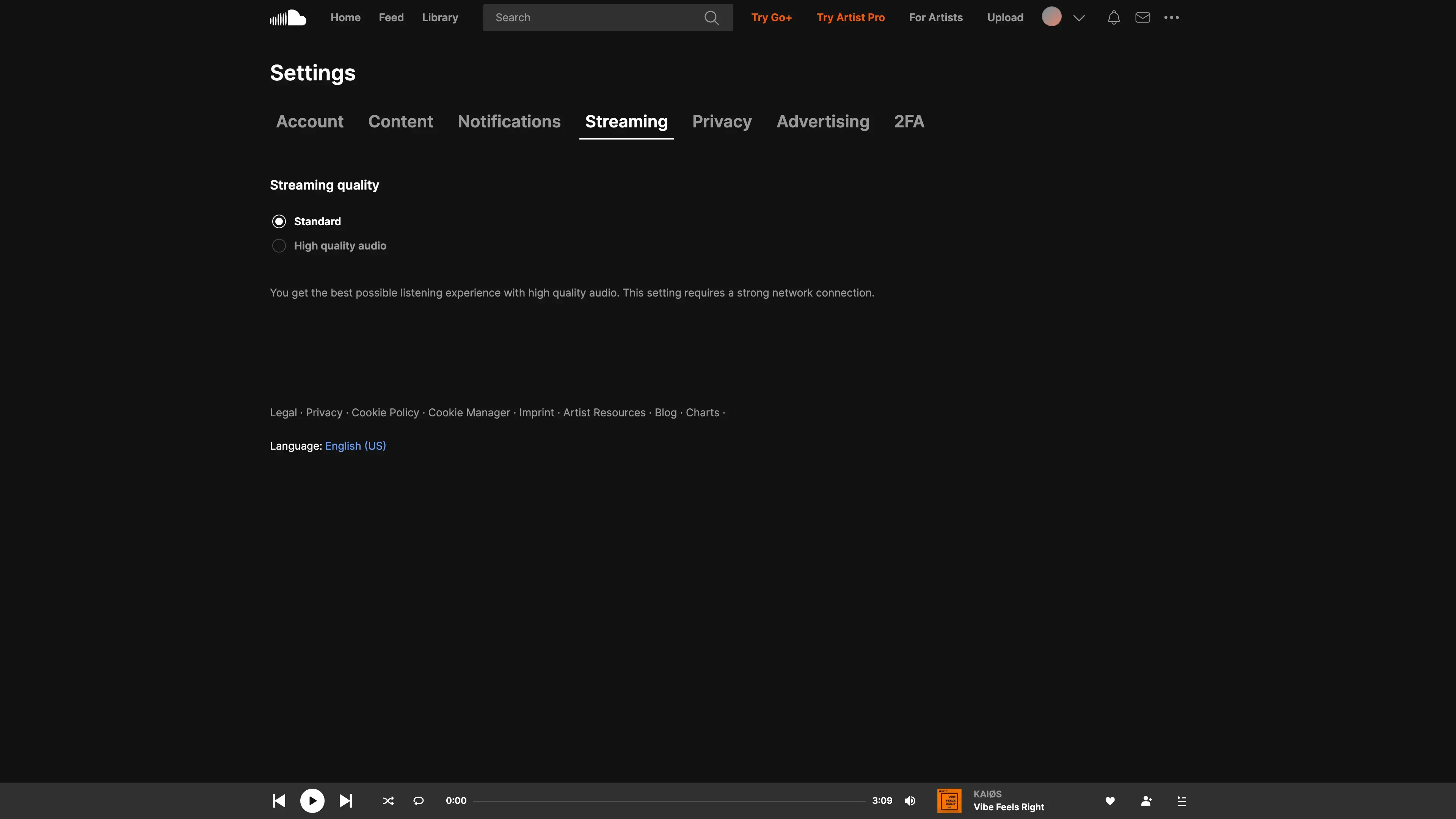
Task: Skip to previous track
Action: pos(279,800)
